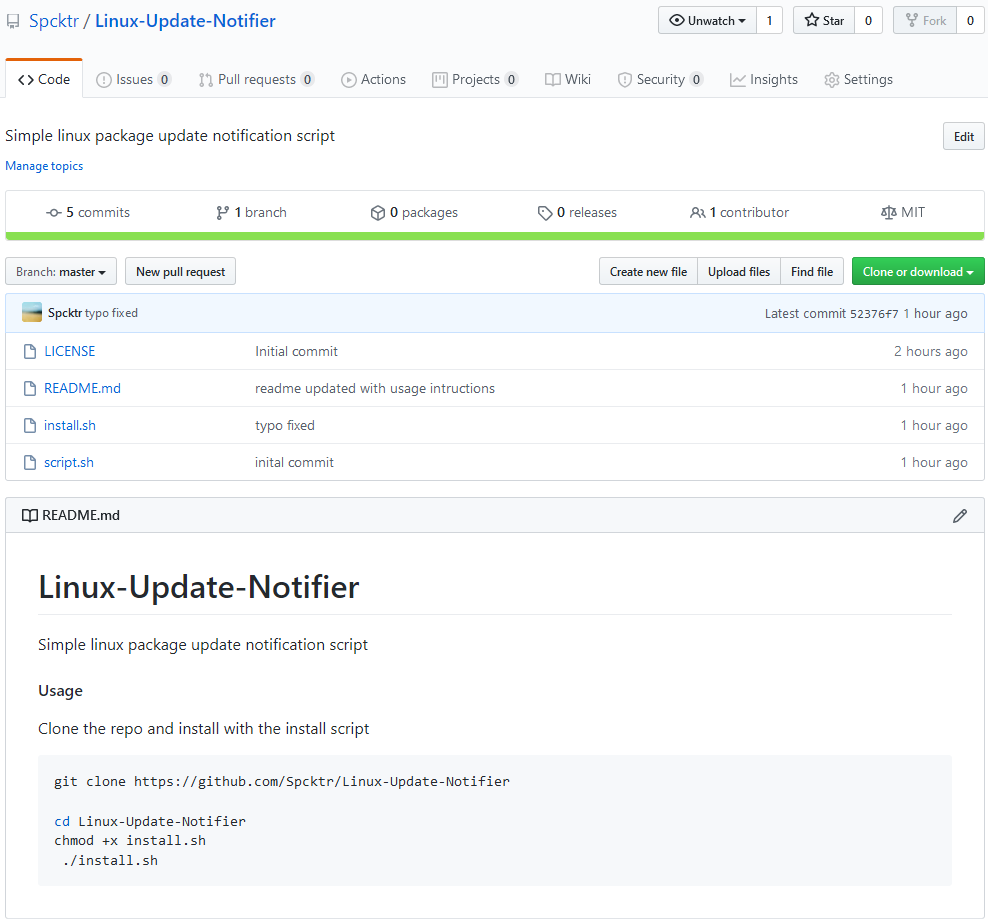The height and width of the screenshot is (919, 988).
Task: Open Linux-Update-Notifier repository title link
Action: [185, 21]
